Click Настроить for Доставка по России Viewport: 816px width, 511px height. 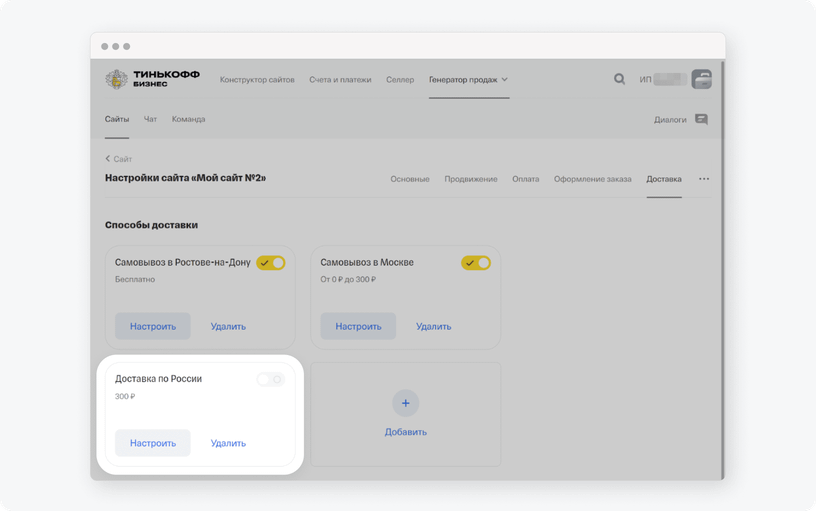153,443
